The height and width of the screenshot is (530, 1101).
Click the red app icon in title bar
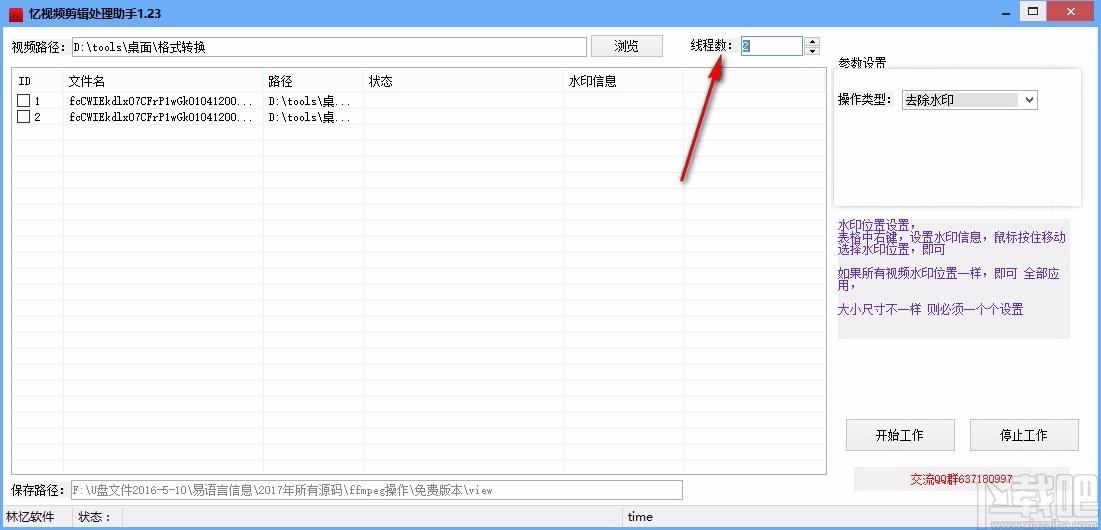pos(15,14)
